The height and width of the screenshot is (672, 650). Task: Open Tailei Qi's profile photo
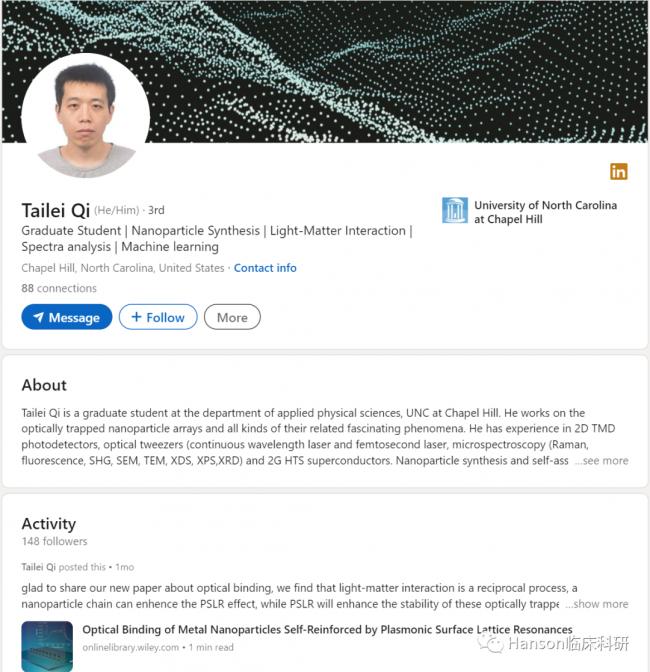point(86,117)
